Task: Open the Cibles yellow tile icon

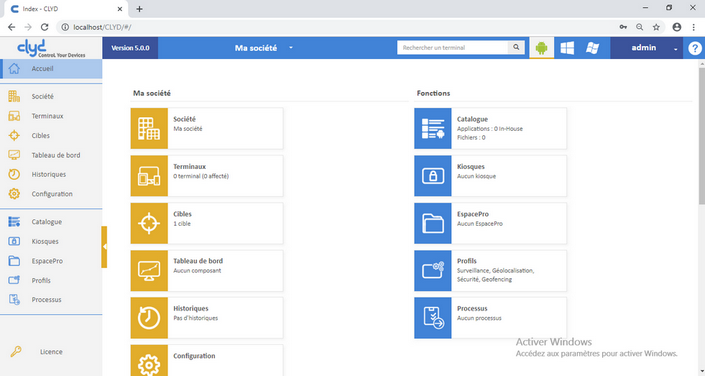Action: coord(149,223)
